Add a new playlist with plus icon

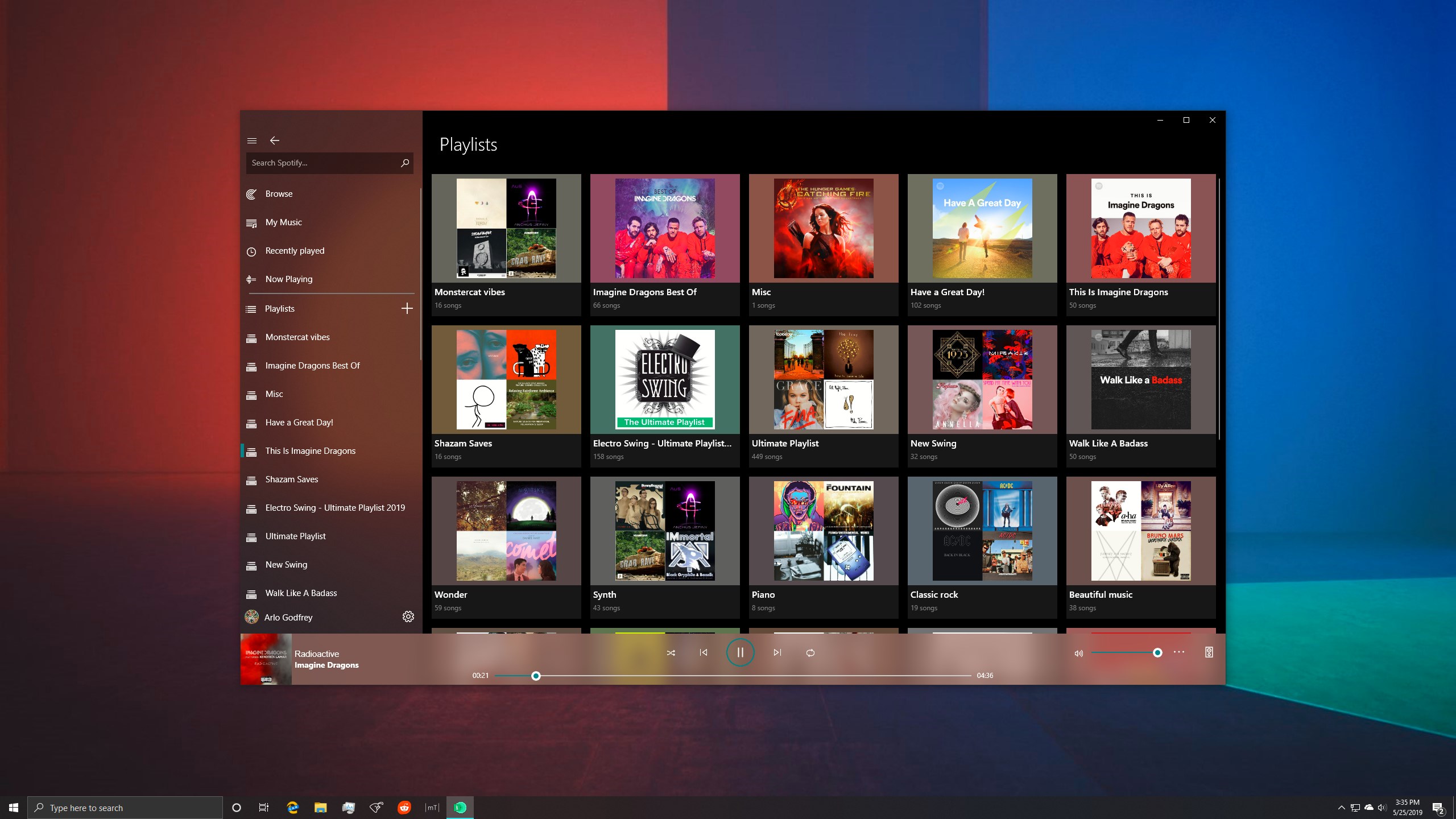[x=407, y=308]
